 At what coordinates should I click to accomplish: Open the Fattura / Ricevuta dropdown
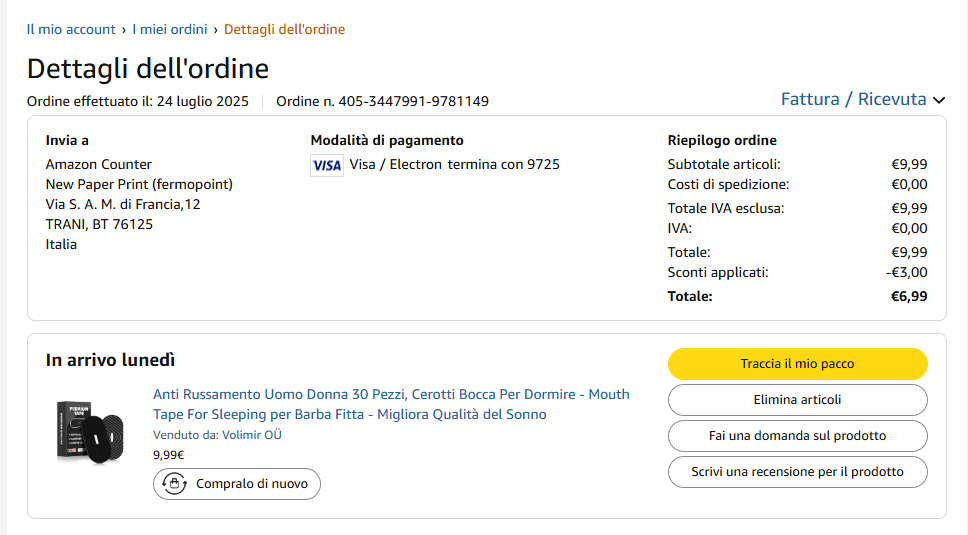[853, 99]
